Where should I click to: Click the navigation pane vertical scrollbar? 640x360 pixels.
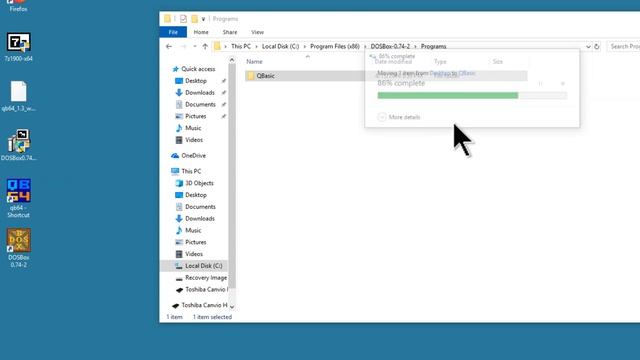[x=232, y=176]
